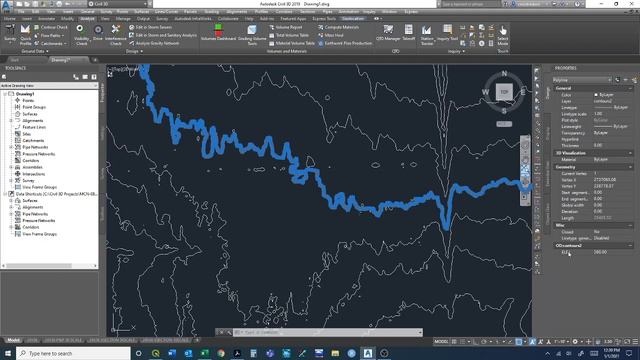The image size is (640, 360).
Task: Click in the command line input field
Action: click(327, 332)
